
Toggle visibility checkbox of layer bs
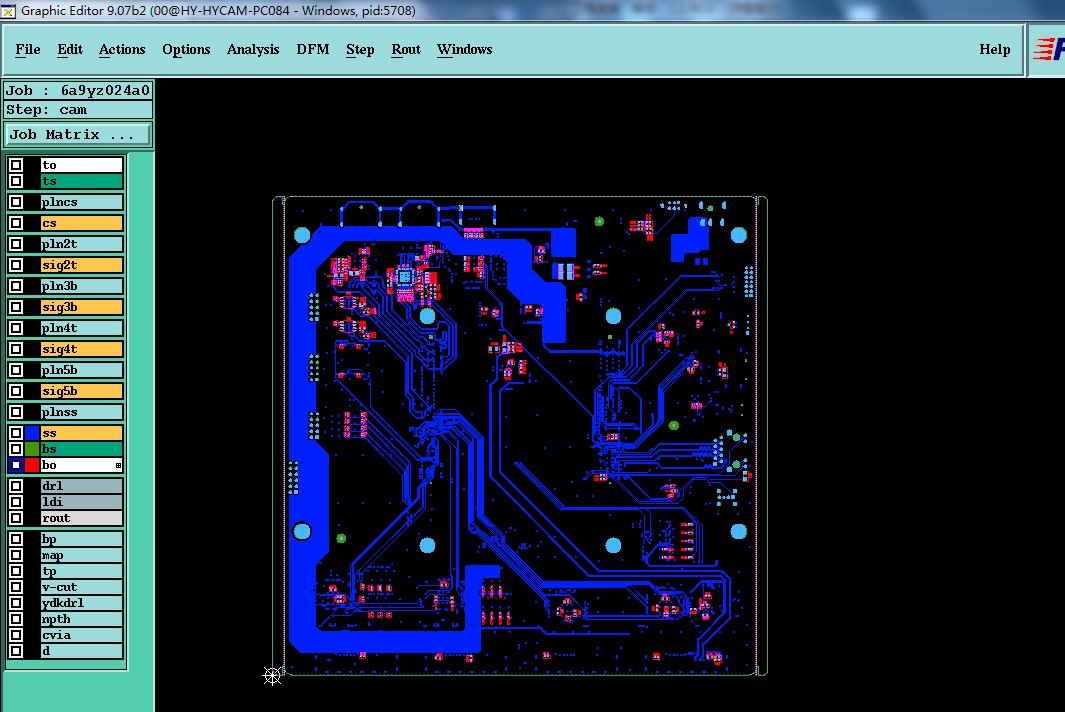coord(16,449)
